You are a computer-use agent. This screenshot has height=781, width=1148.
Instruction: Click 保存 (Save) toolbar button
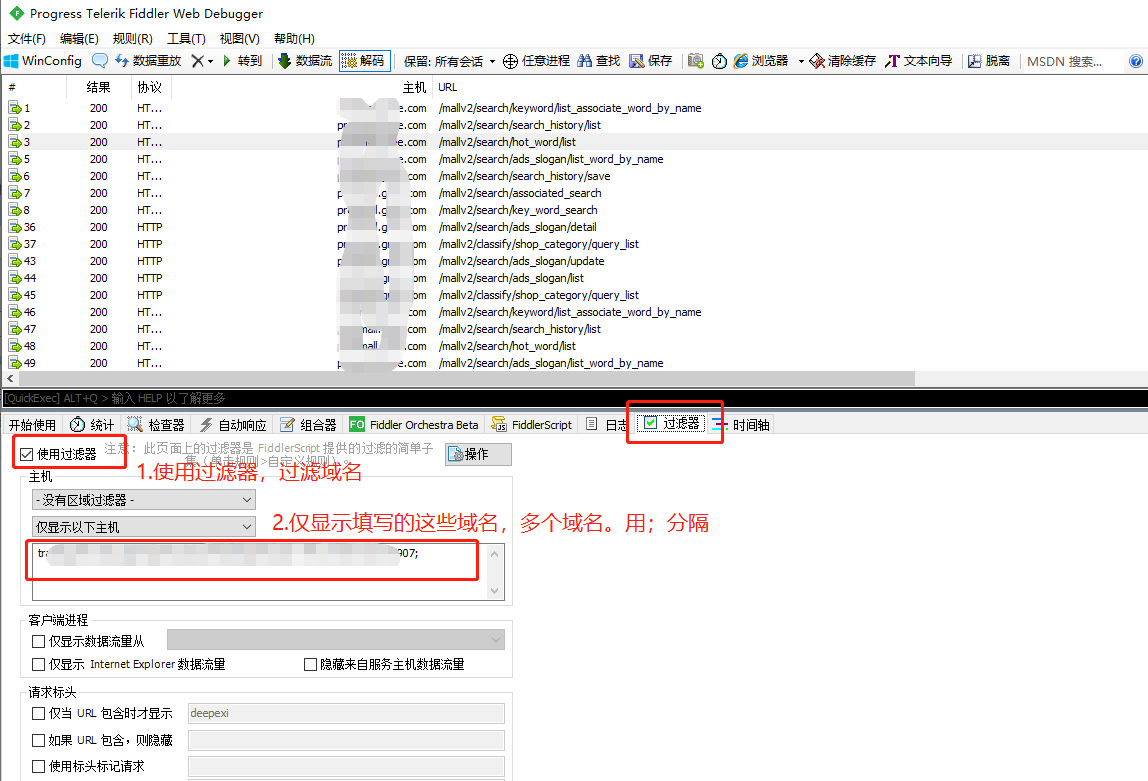coord(651,61)
